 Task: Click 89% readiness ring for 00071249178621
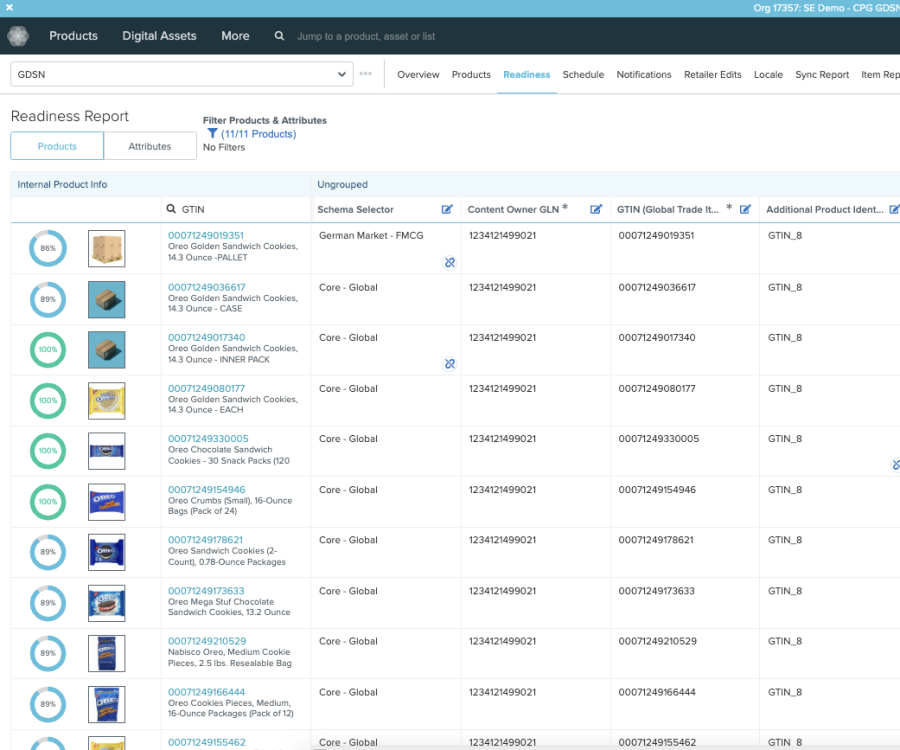click(x=48, y=552)
